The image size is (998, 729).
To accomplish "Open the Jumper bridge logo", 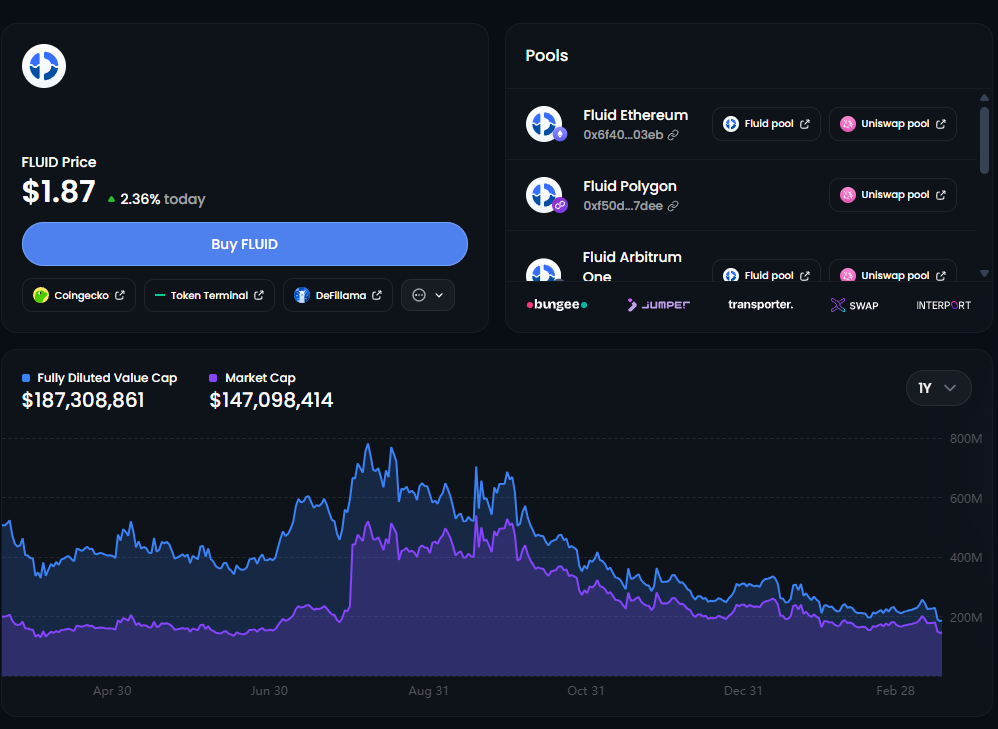I will click(658, 304).
